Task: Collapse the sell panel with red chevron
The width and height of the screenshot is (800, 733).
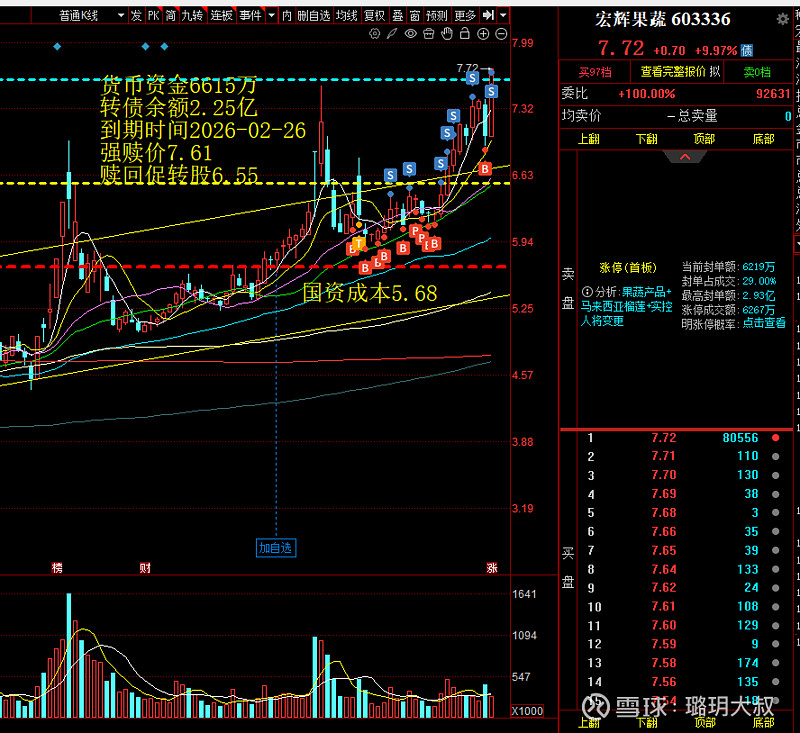Action: point(685,157)
